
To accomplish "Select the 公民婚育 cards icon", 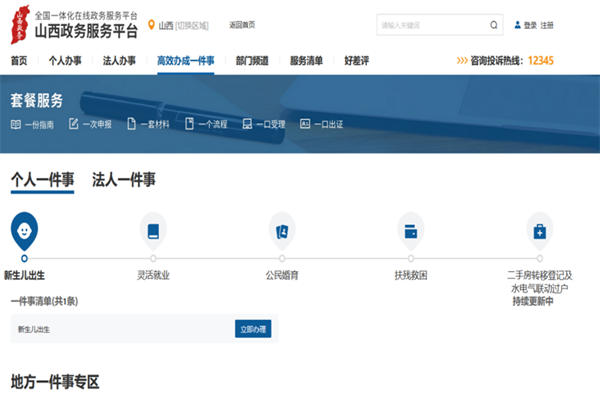I will click(282, 231).
